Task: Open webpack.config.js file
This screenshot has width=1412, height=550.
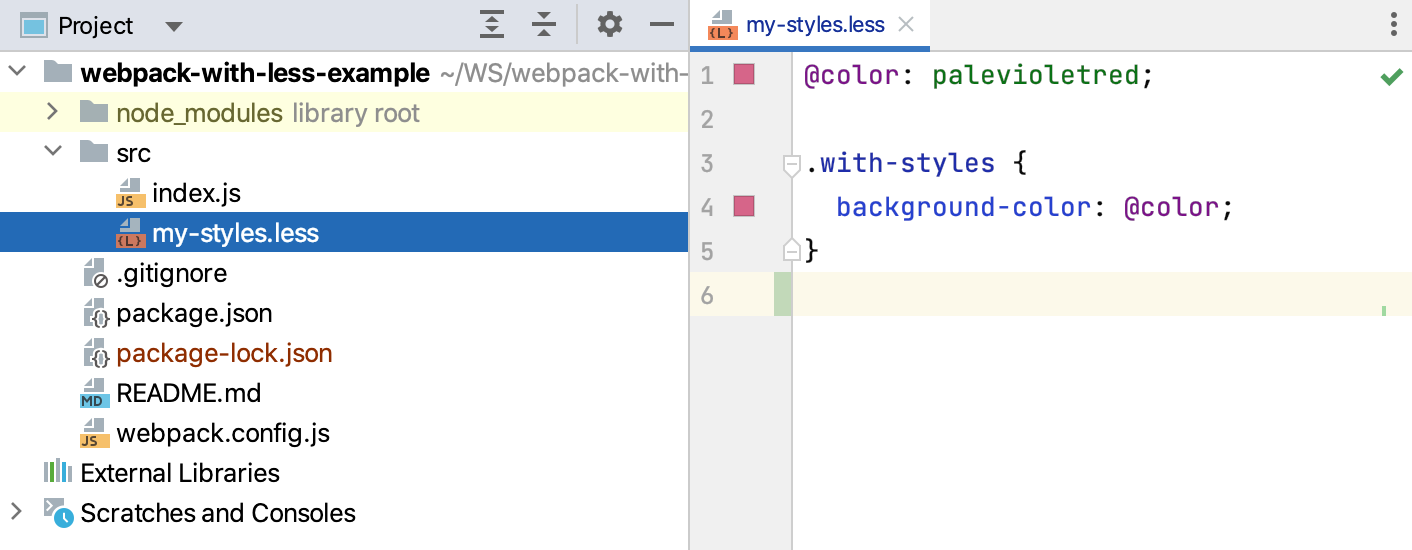Action: click(x=223, y=433)
